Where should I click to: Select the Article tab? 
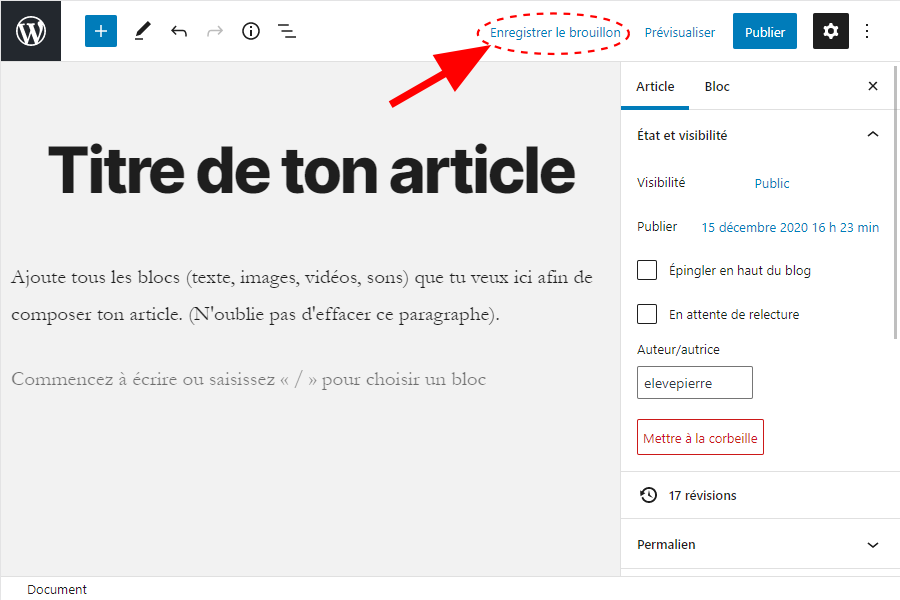point(655,87)
